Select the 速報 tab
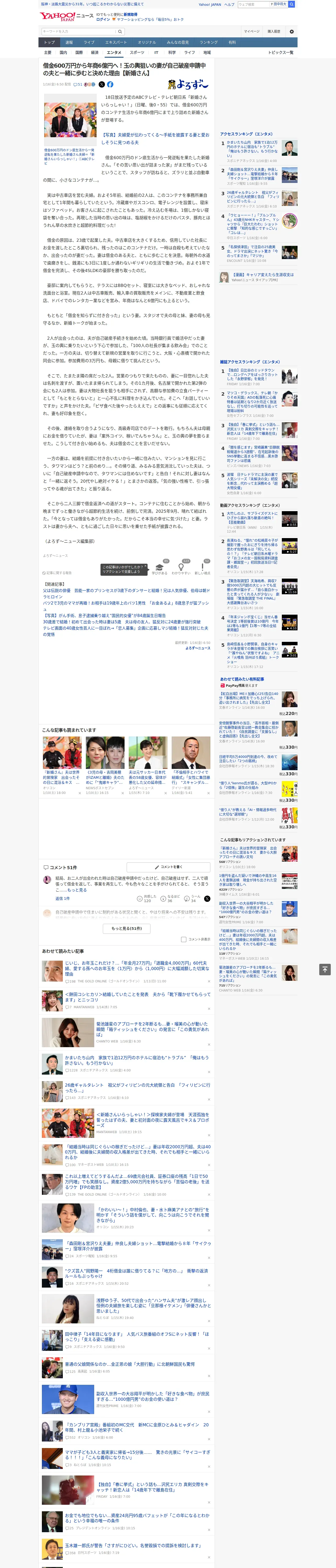Viewport: 336px width, 1568px height. pyautogui.click(x=69, y=43)
